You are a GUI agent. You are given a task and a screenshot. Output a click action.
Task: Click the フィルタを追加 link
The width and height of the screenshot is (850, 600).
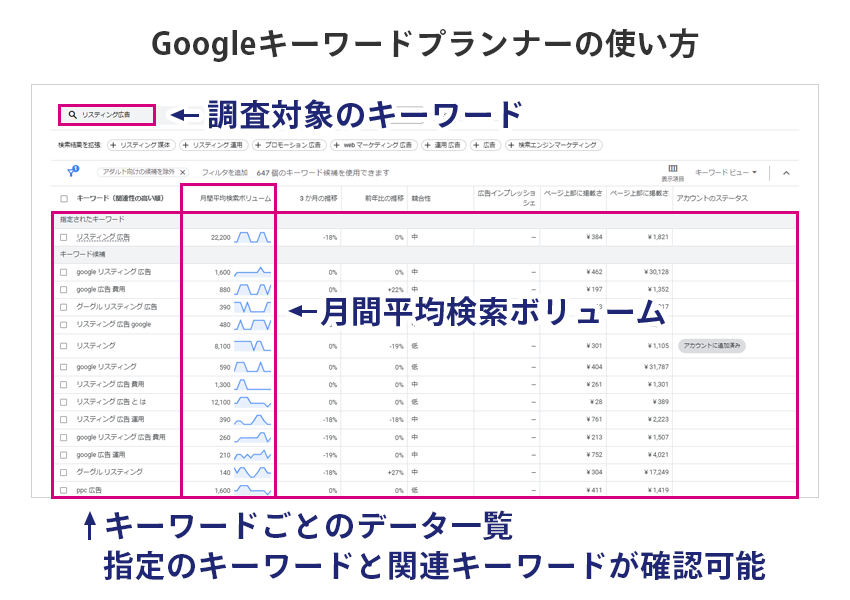click(x=224, y=173)
